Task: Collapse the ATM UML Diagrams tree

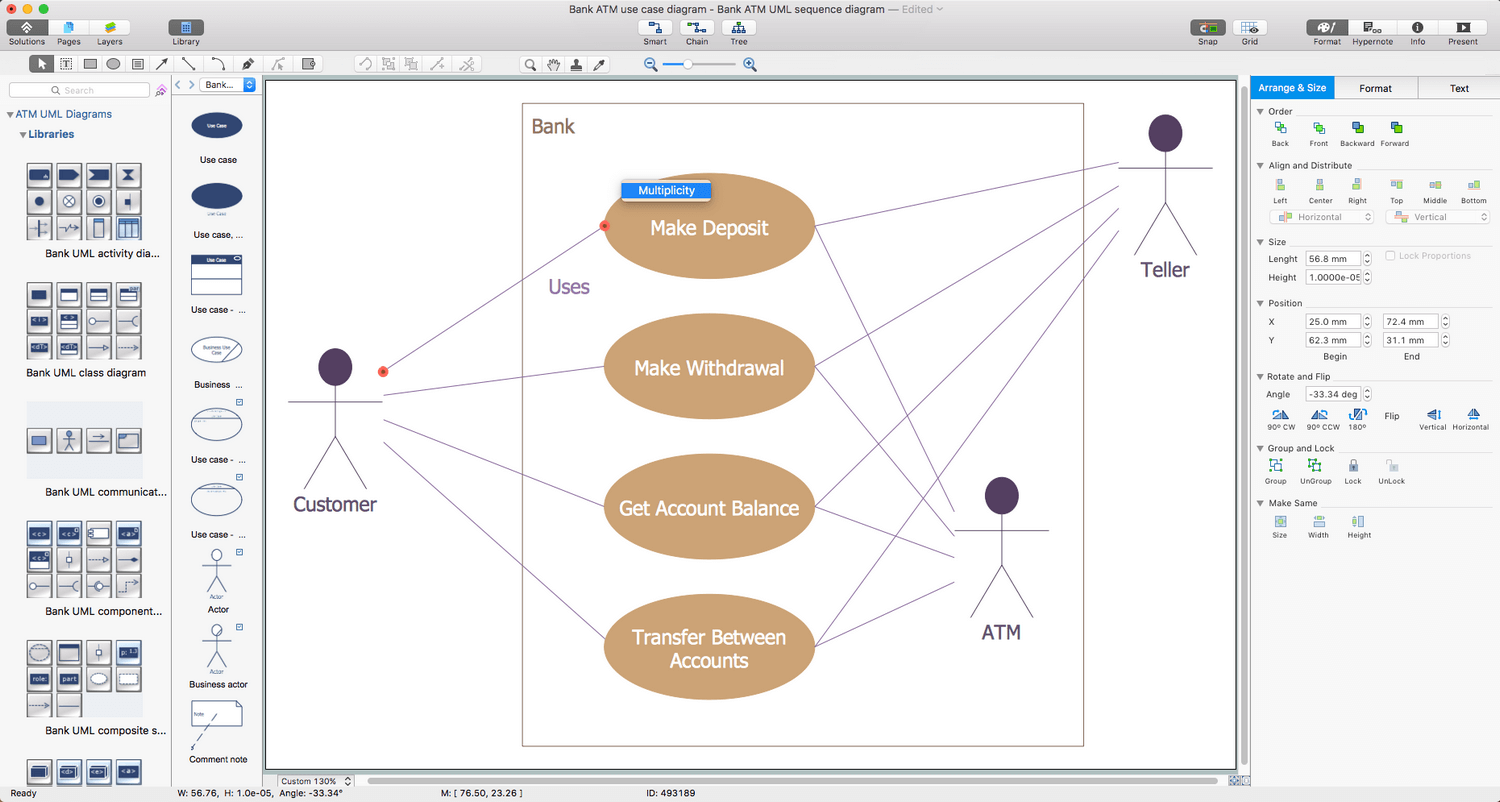Action: click(x=10, y=115)
